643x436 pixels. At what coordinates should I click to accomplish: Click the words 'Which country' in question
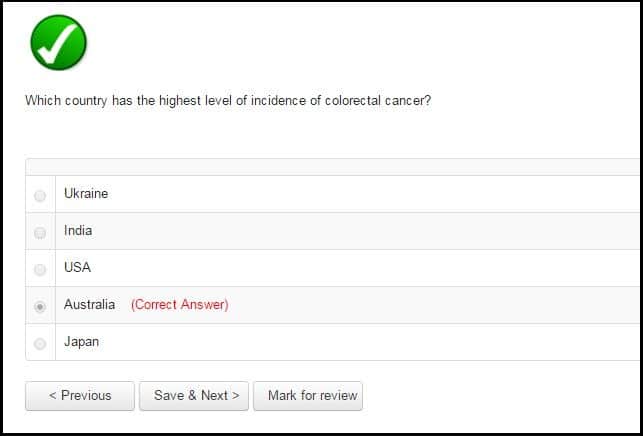coord(66,100)
